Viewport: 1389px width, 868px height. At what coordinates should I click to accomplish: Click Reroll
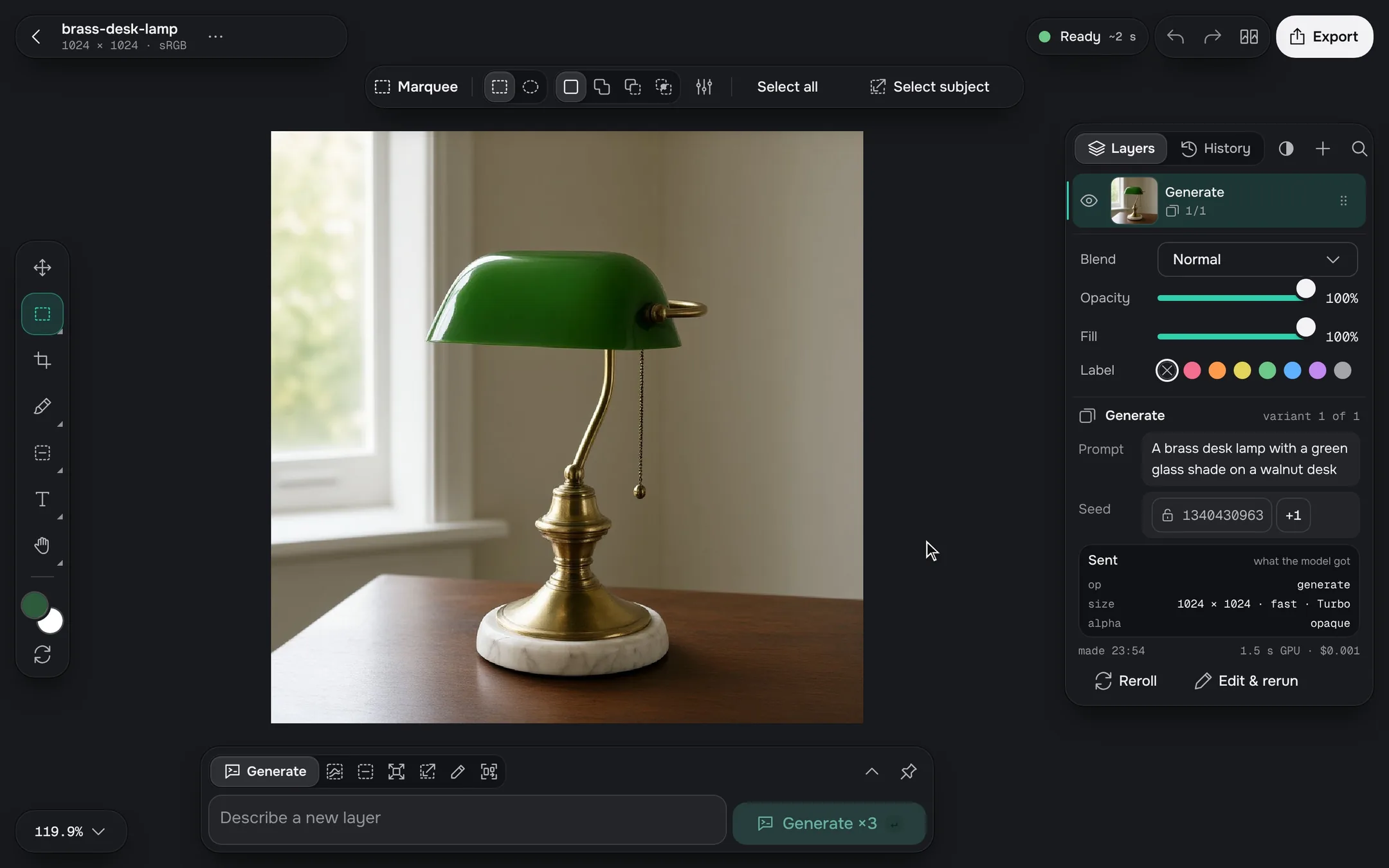1125,681
